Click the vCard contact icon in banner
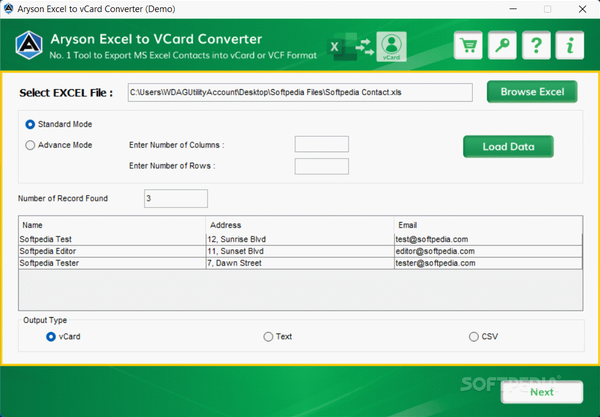The image size is (600, 417). (391, 47)
